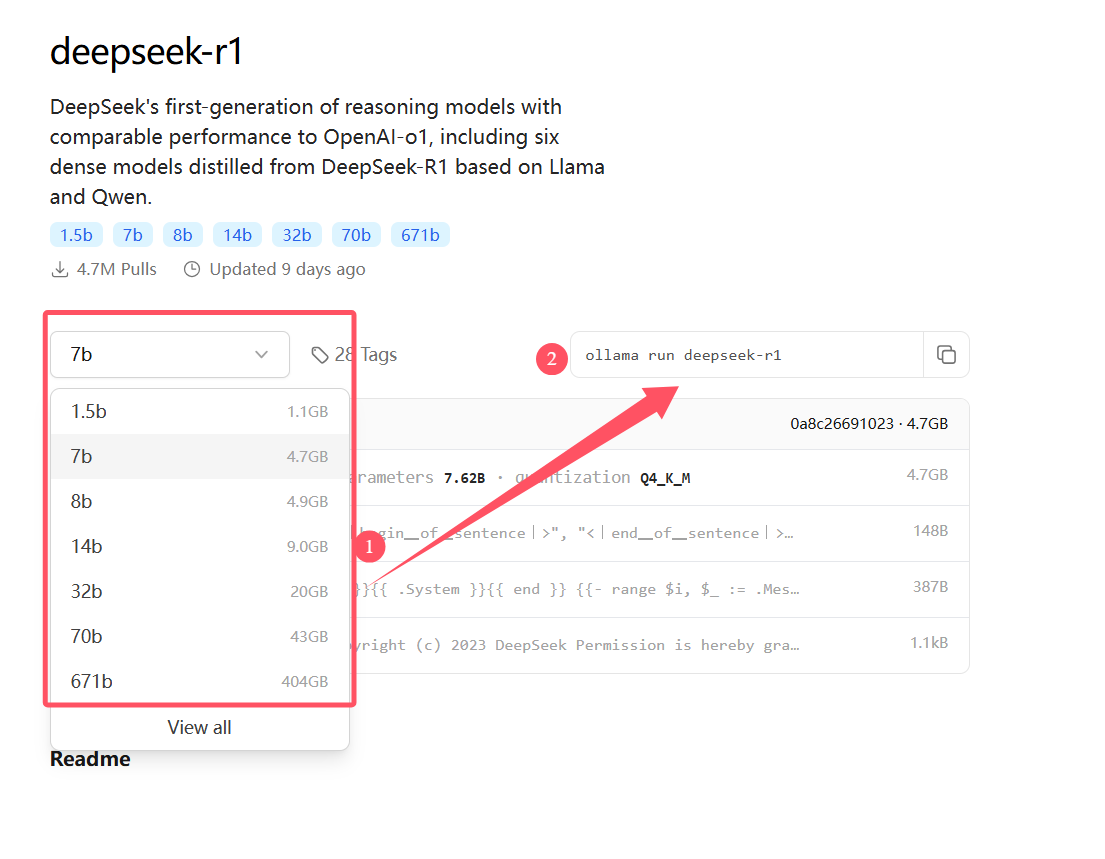Click the download icon next to 4.7M Pulls
The width and height of the screenshot is (1105, 859).
click(60, 269)
